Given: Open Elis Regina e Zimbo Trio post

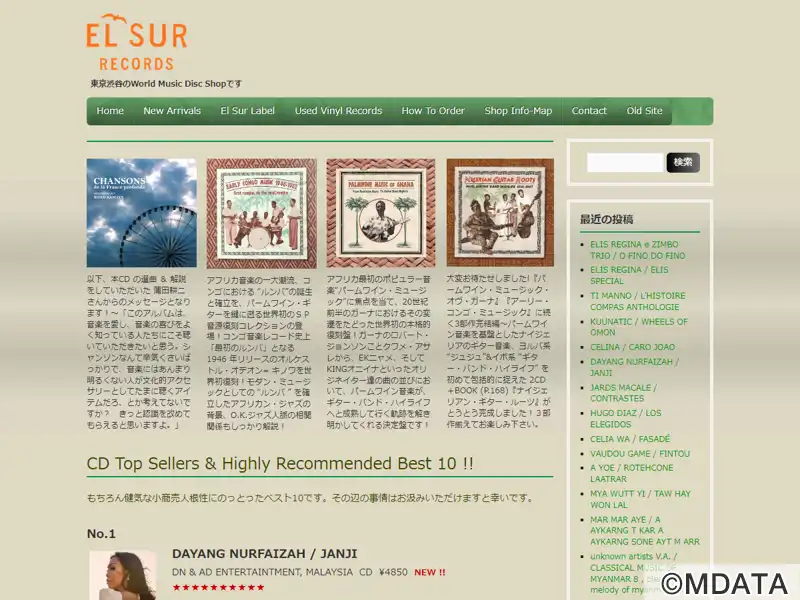Looking at the screenshot, I should (x=638, y=250).
